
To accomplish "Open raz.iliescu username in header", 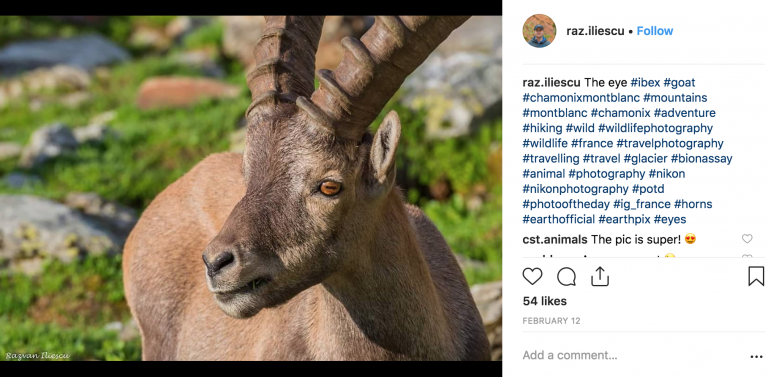I will (x=595, y=31).
